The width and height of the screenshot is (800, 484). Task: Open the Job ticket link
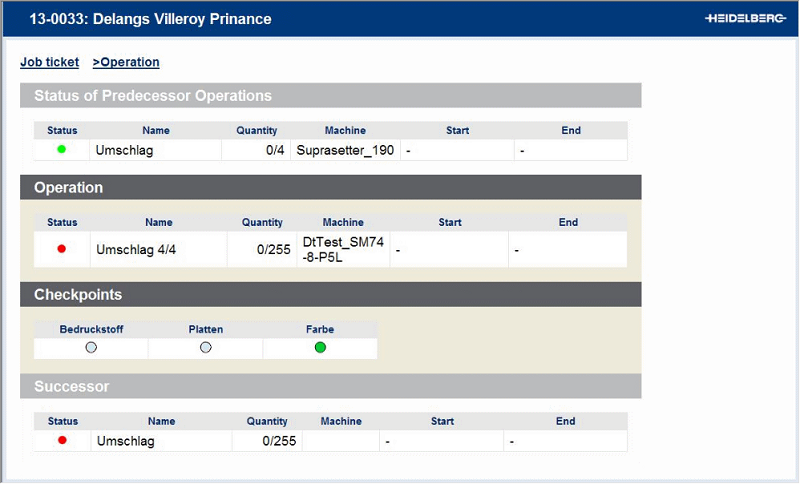coord(49,62)
